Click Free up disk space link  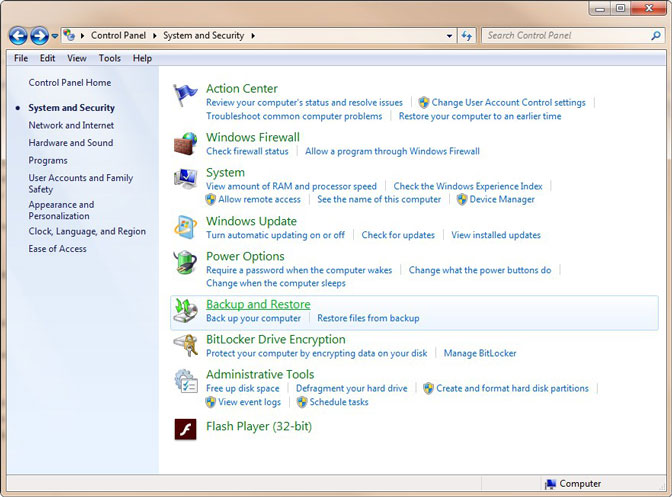(243, 389)
